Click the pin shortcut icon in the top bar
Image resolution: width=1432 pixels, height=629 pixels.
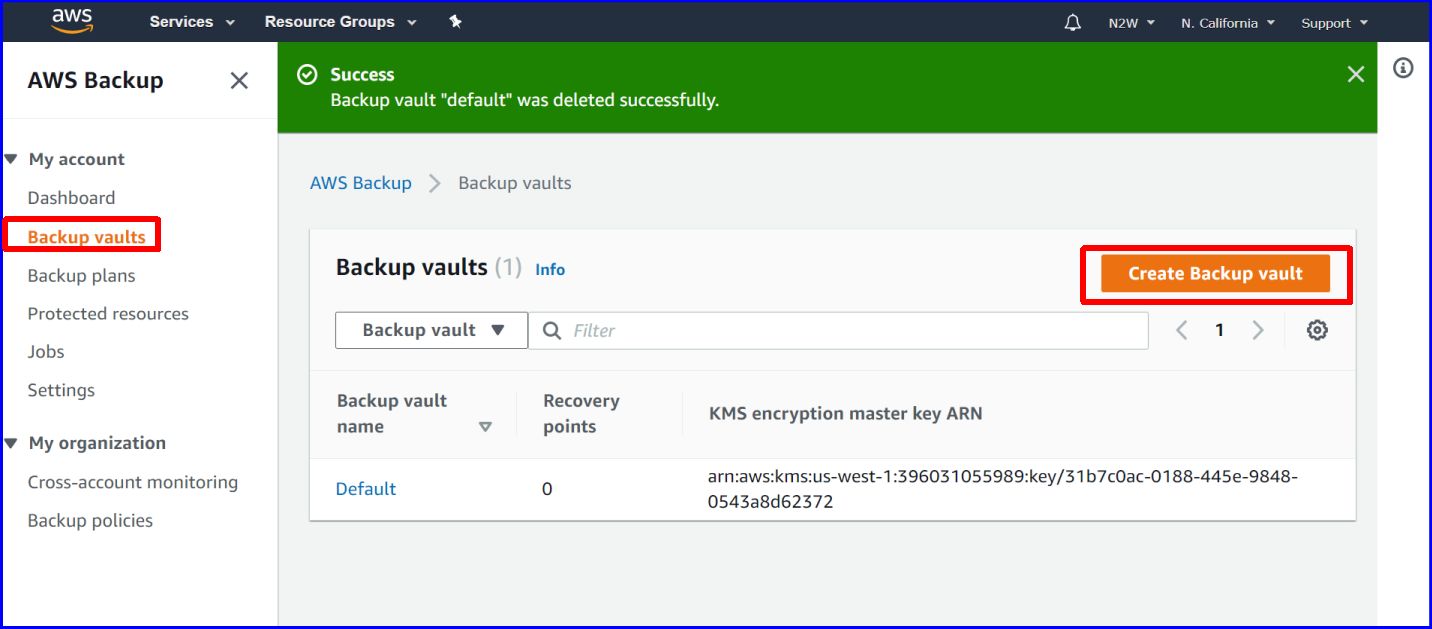[455, 21]
